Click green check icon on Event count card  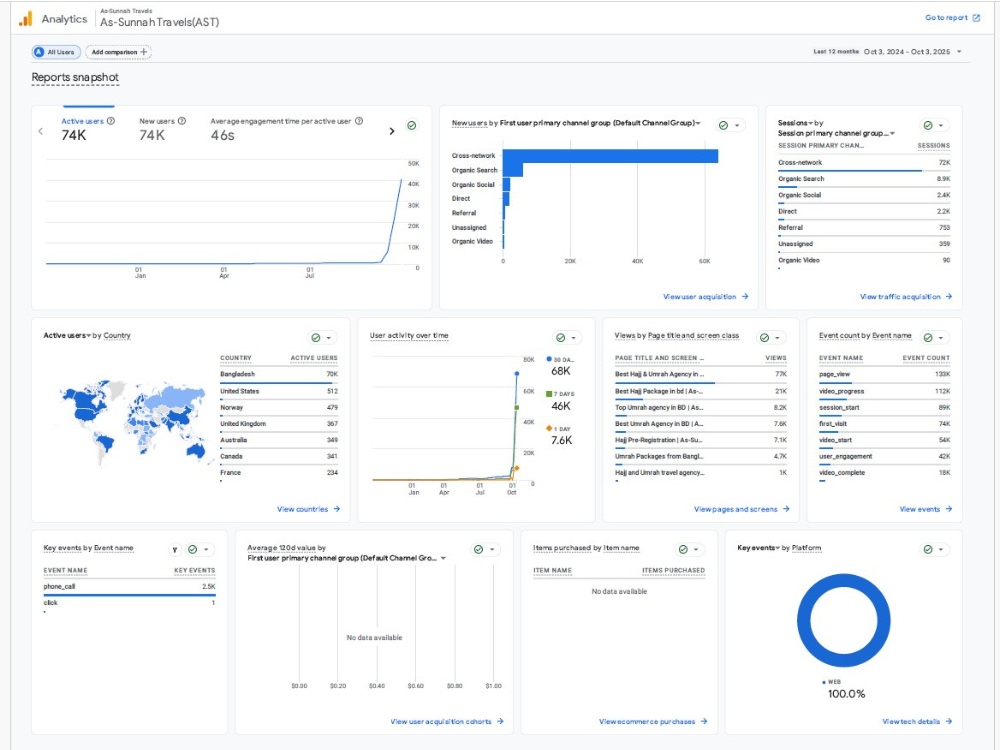click(928, 337)
